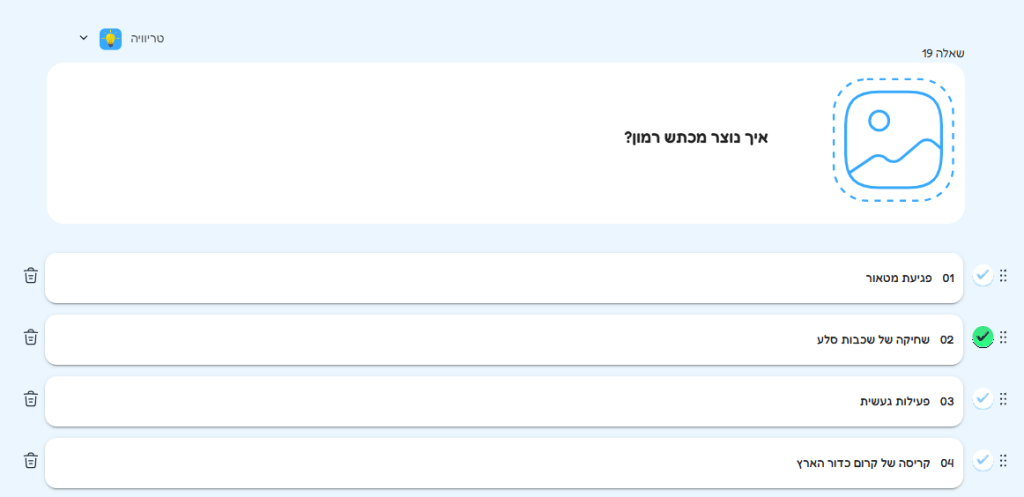Viewport: 1024px width, 497px height.
Task: Mark answer 04 as correct
Action: point(983,461)
